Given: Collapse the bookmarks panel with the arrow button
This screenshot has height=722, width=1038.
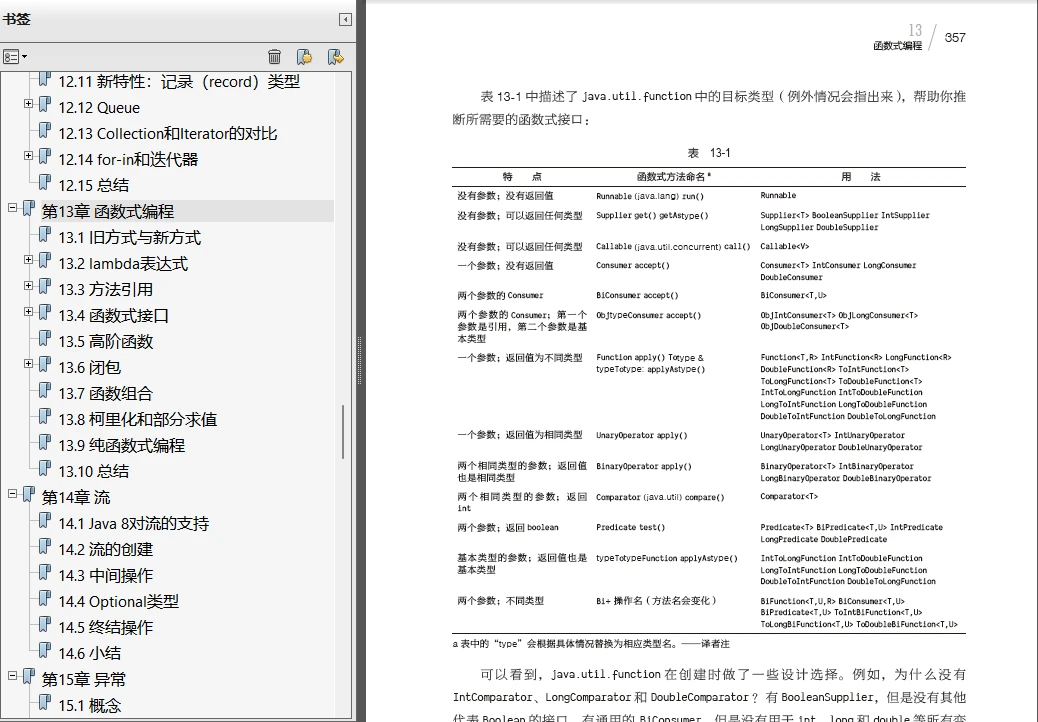Looking at the screenshot, I should (345, 19).
